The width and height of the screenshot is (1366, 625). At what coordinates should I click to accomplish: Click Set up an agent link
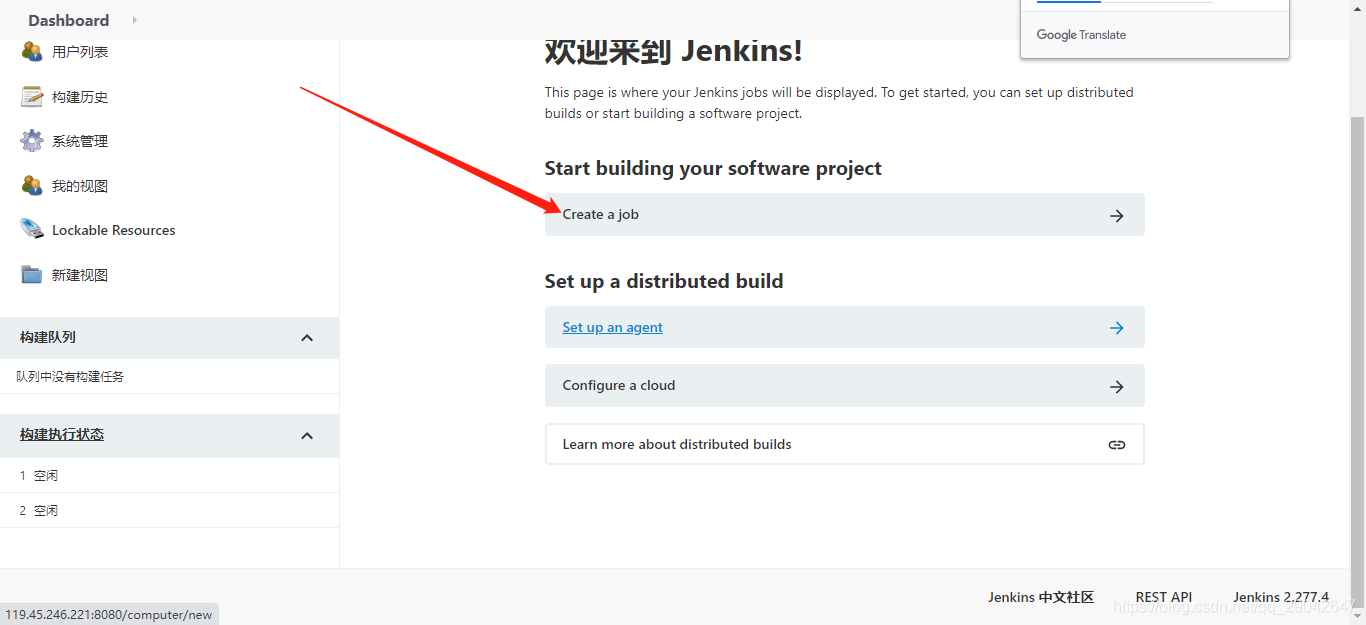[x=612, y=327]
